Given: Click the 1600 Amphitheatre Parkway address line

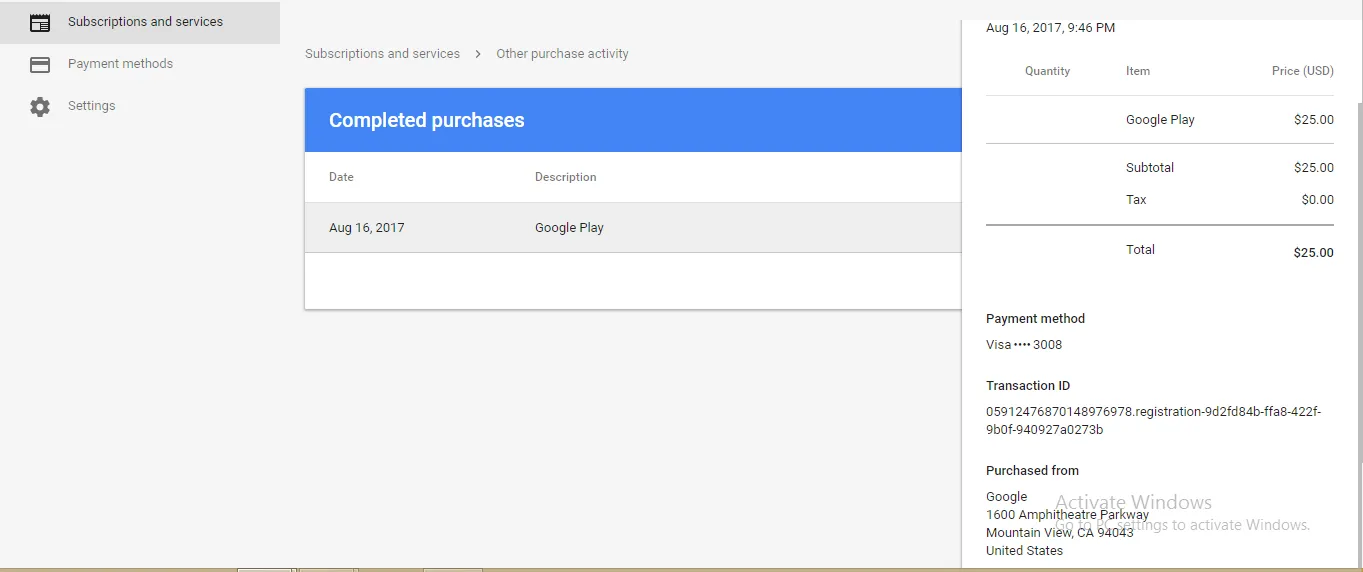Looking at the screenshot, I should tap(1067, 515).
